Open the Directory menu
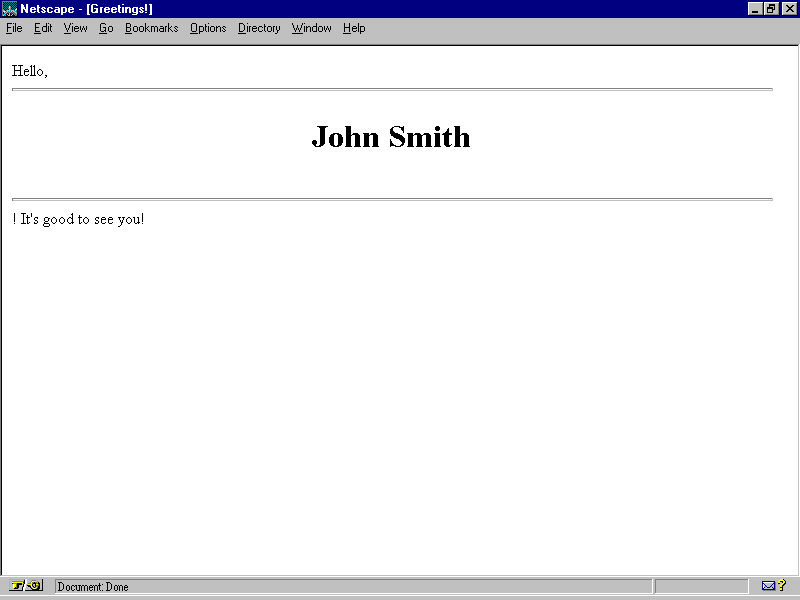This screenshot has height=600, width=800. (x=259, y=28)
